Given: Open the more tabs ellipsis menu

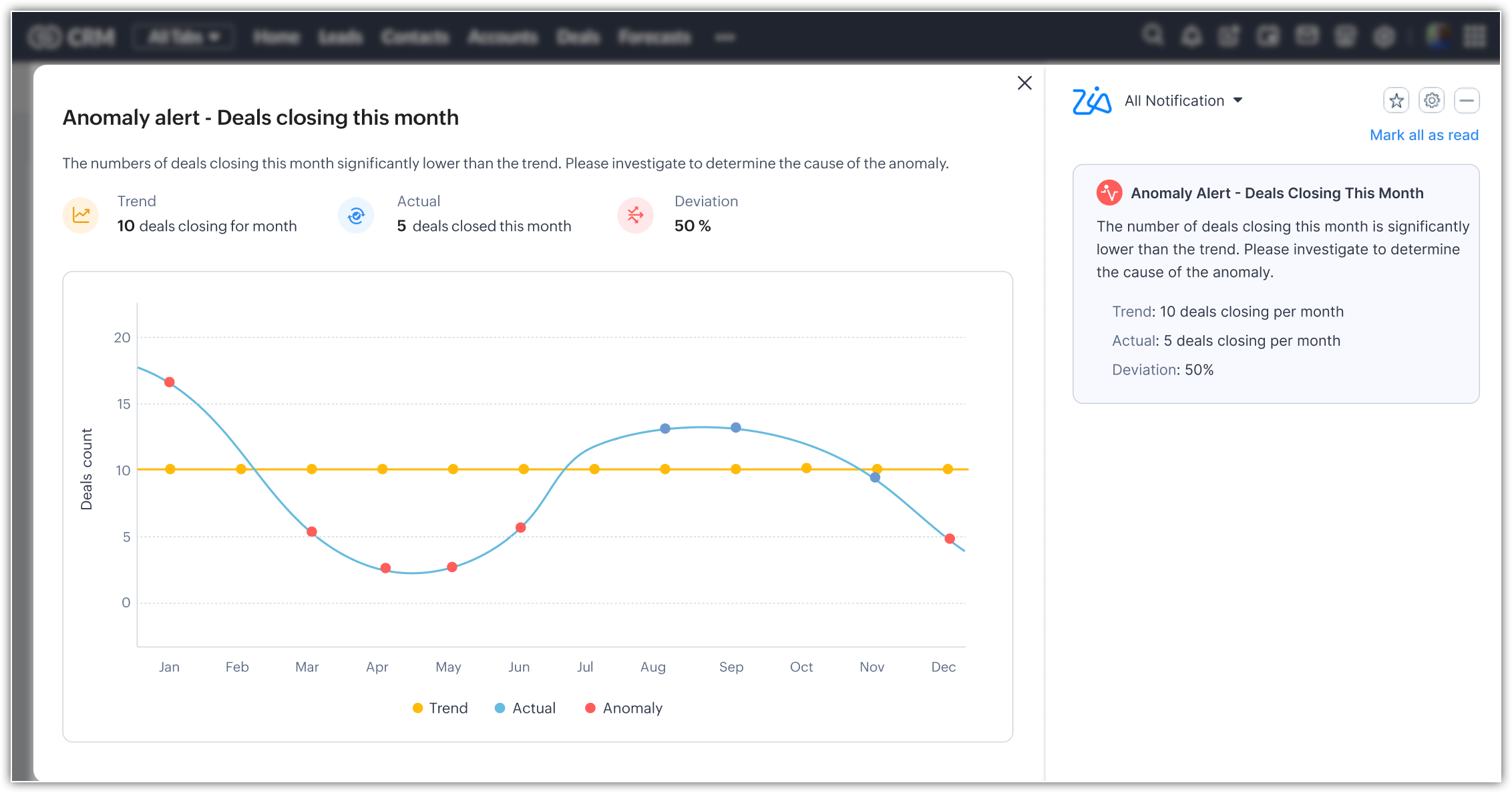Looking at the screenshot, I should 725,37.
